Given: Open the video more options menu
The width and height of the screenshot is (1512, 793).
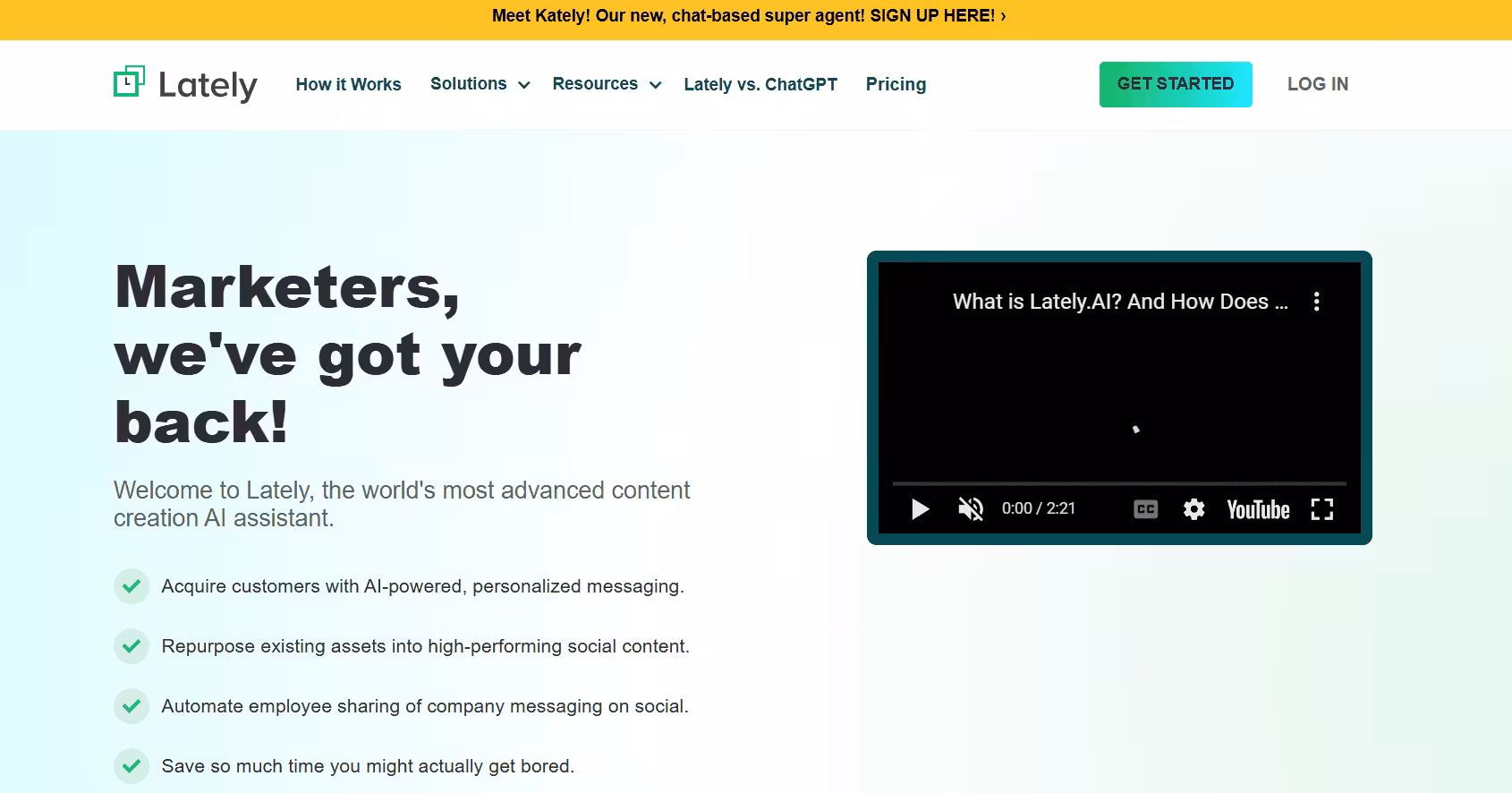Looking at the screenshot, I should [x=1316, y=302].
